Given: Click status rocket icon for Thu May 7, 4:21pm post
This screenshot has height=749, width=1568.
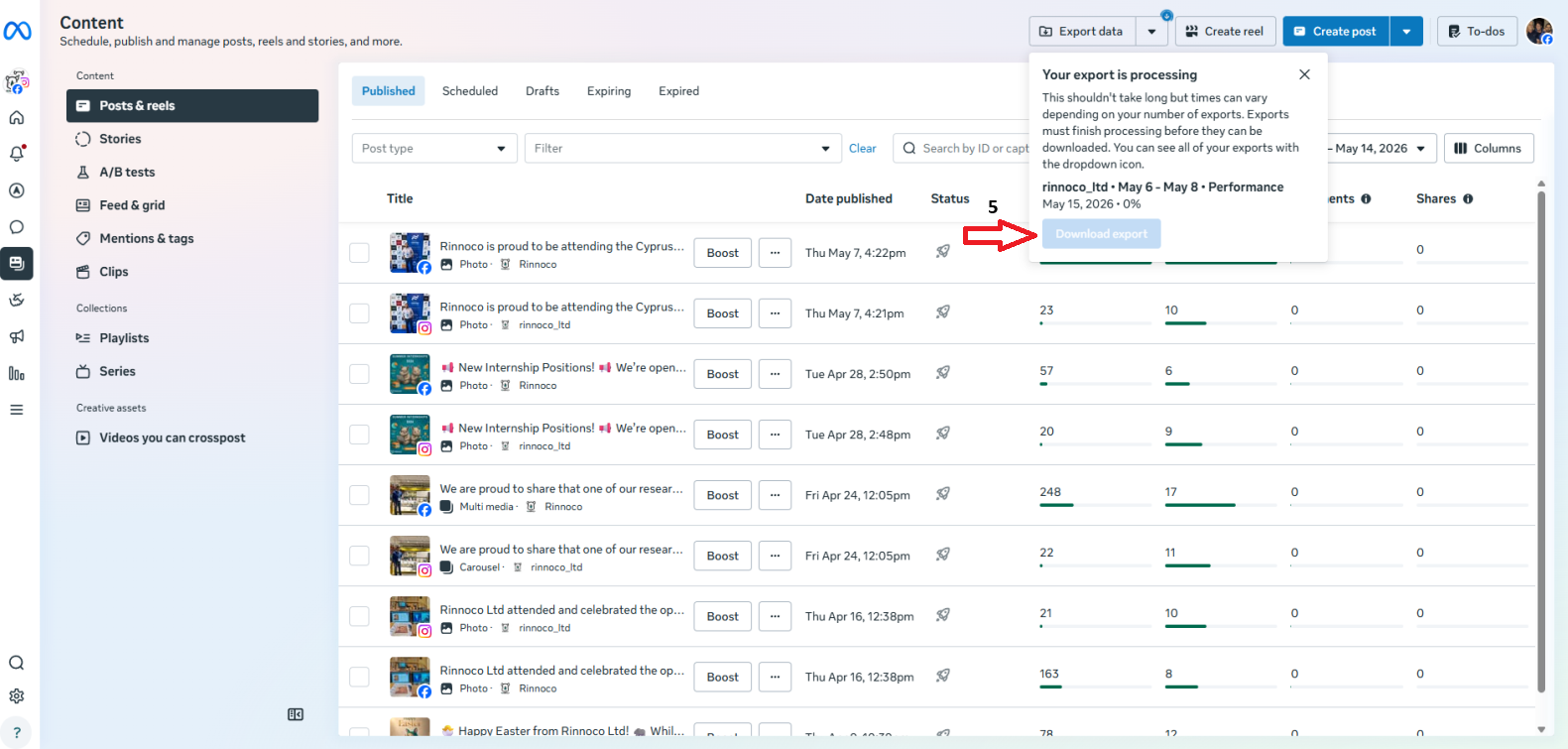Looking at the screenshot, I should (x=943, y=312).
